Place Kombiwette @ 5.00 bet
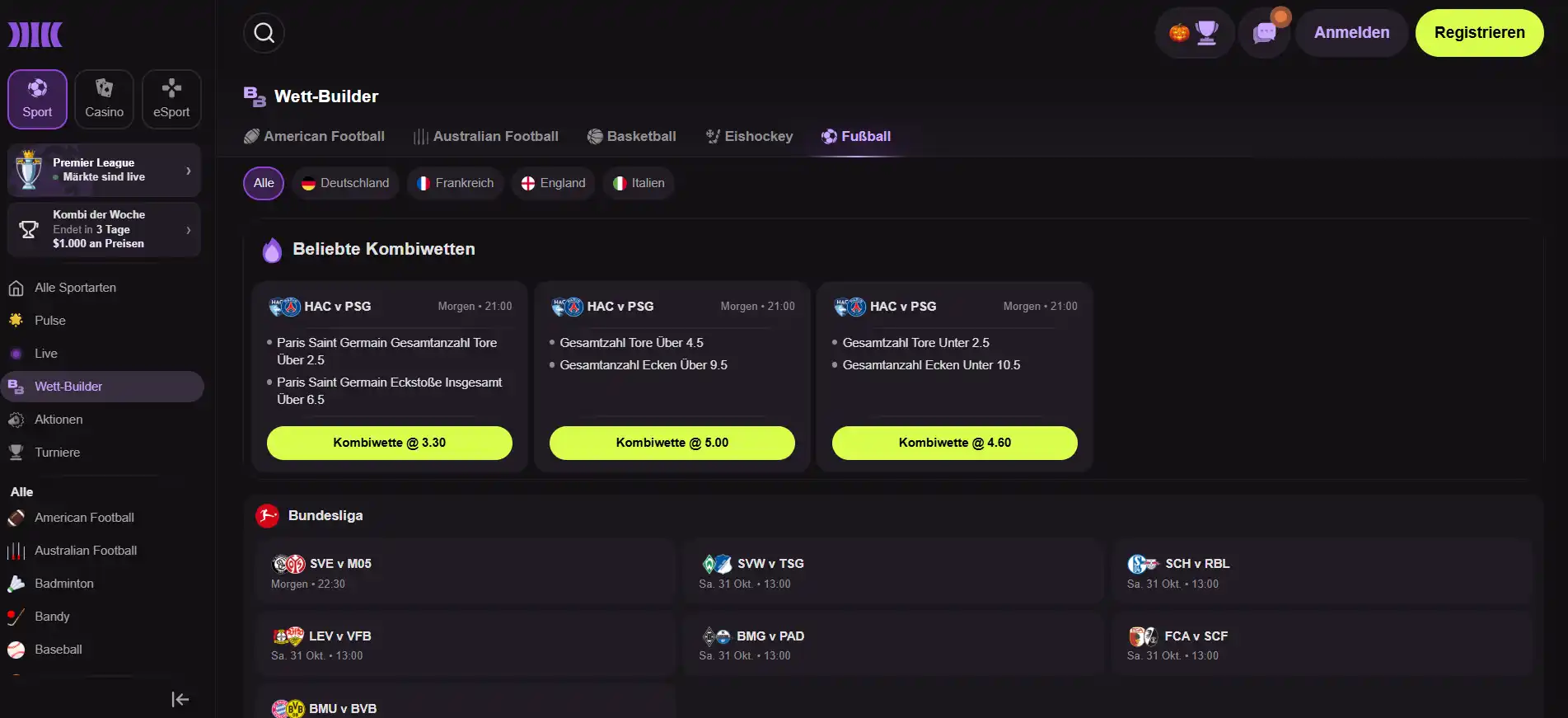1568x718 pixels. tap(672, 443)
